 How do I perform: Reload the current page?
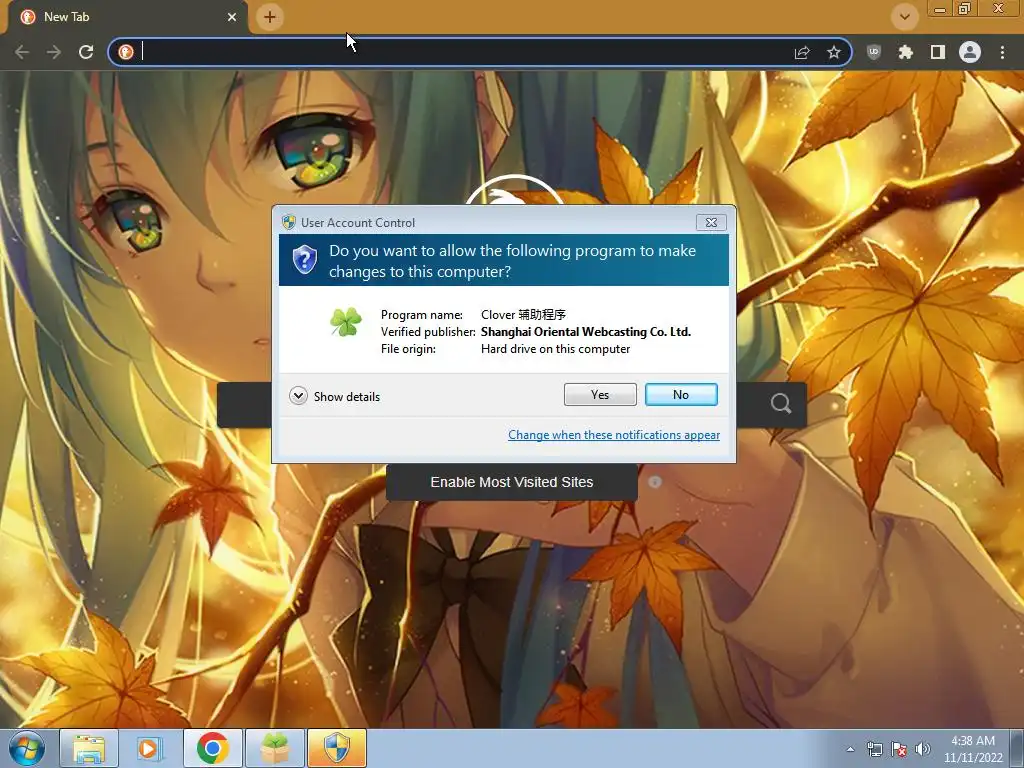pyautogui.click(x=86, y=52)
